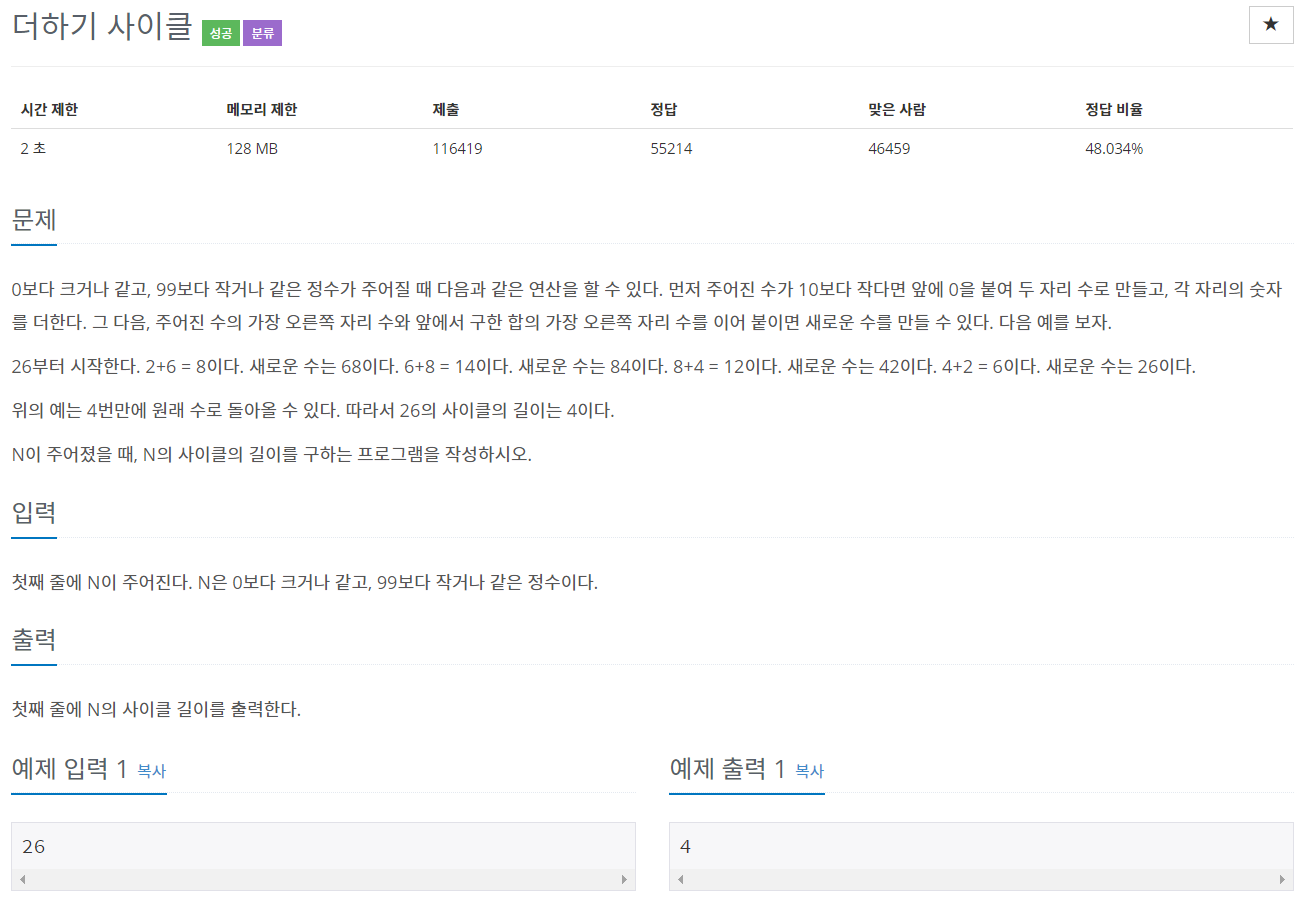Click the correct answer count 55214
Viewport: 1307px width, 901px height.
[x=671, y=149]
